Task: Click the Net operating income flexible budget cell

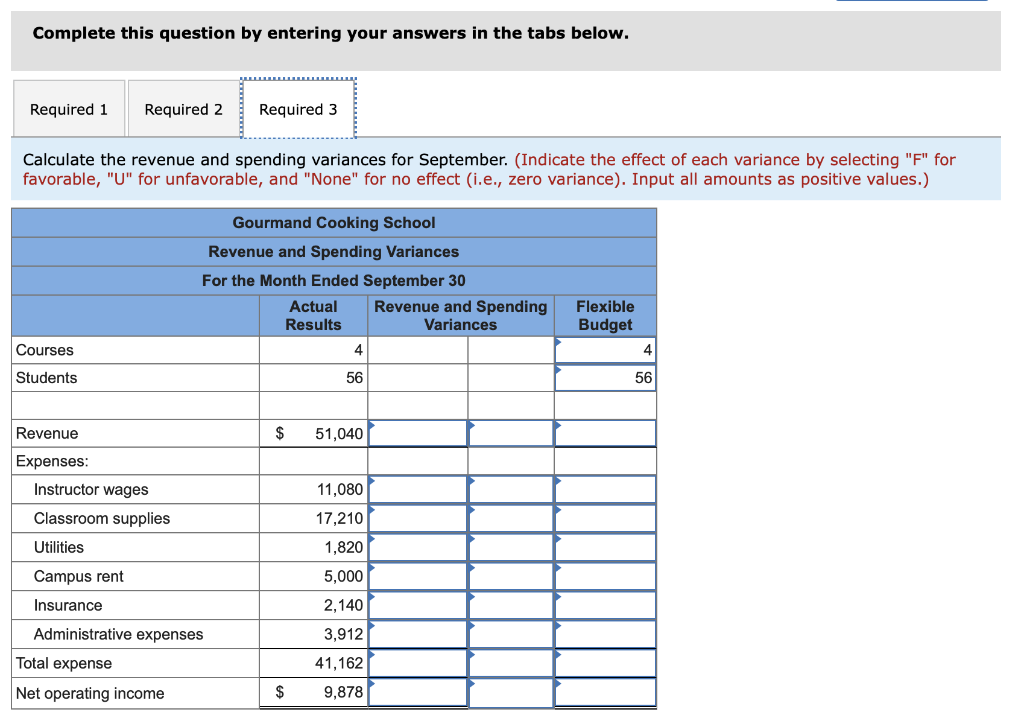Action: (606, 692)
